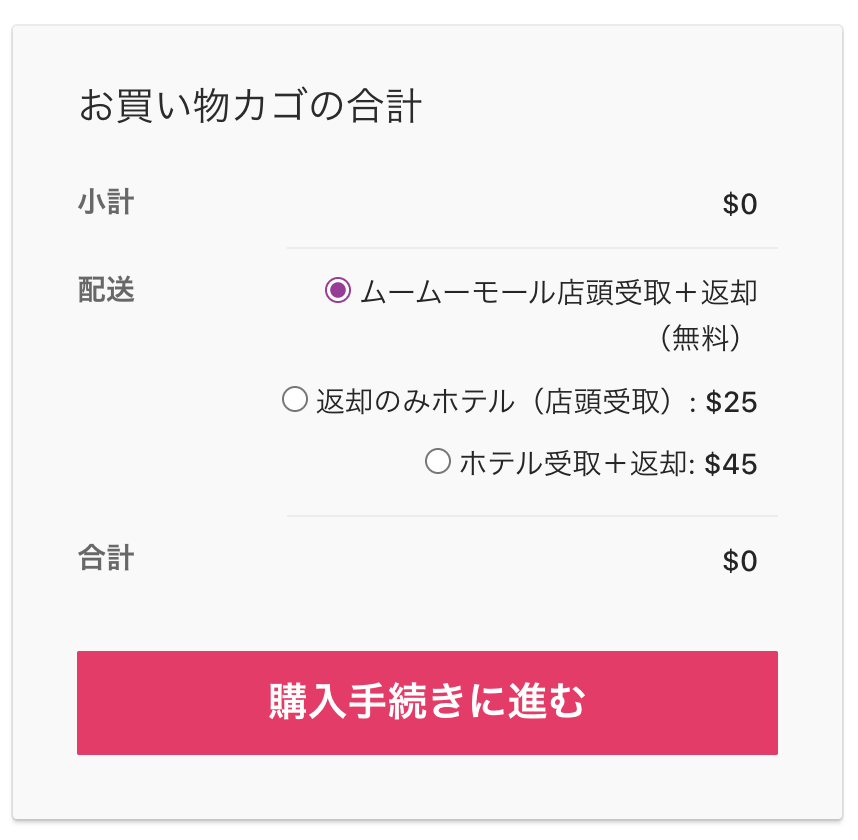The image size is (858, 840).
Task: Choose the 返却のみホテル（店頭受取） radio button circle
Action: (x=295, y=401)
